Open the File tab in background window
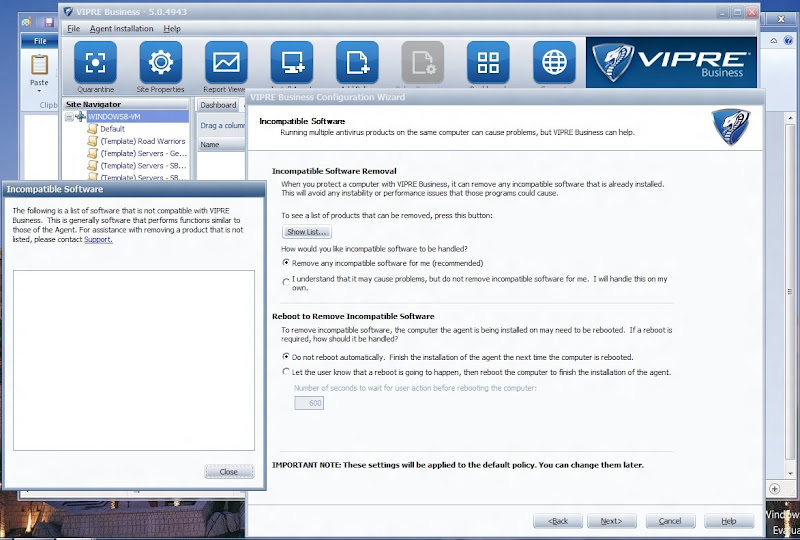 coord(40,41)
